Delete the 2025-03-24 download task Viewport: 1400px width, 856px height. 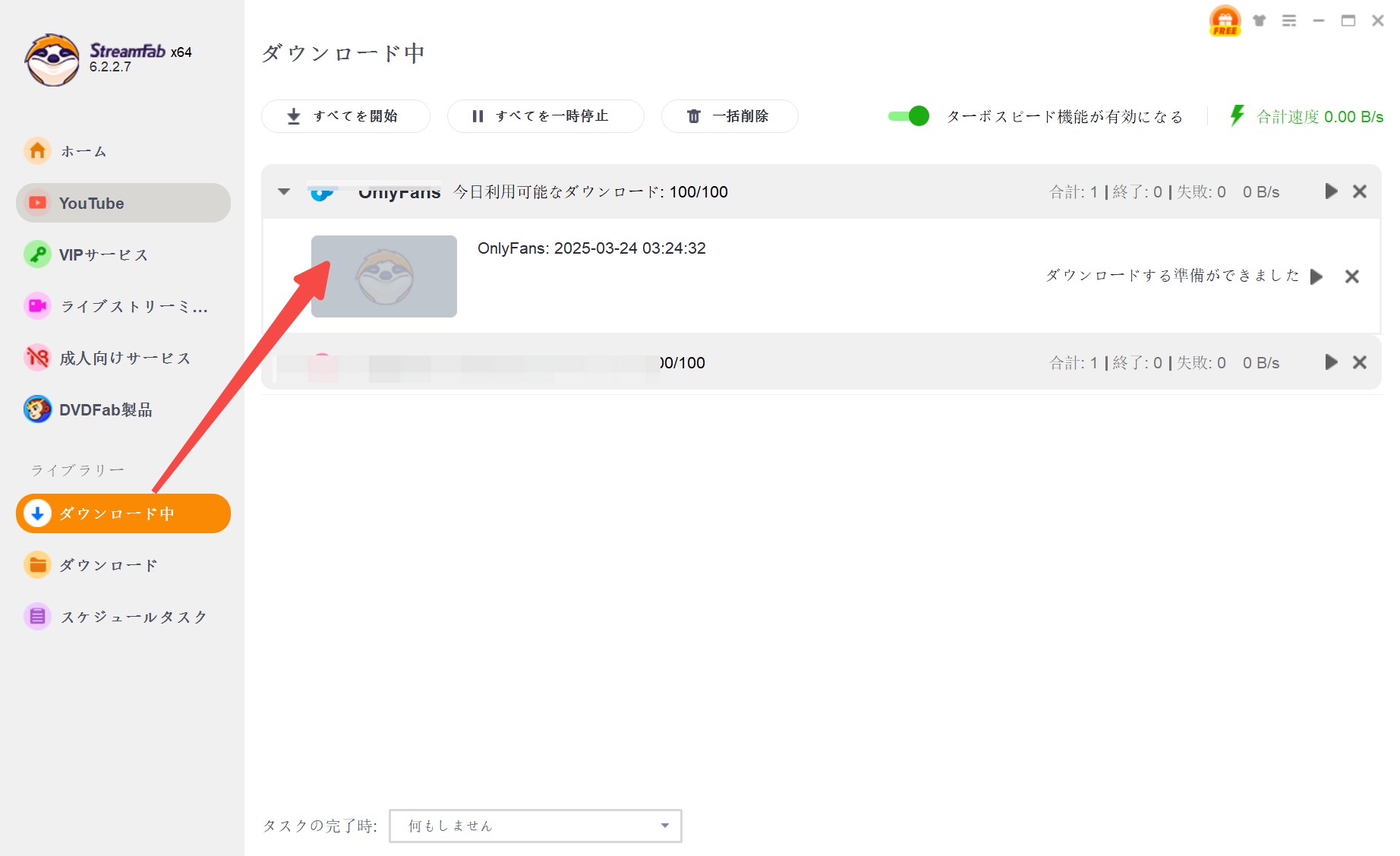coord(1352,276)
